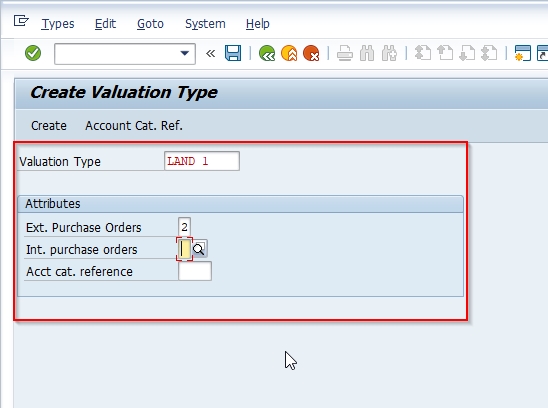
Task: Click the green checkmark Enter icon
Action: click(33, 53)
